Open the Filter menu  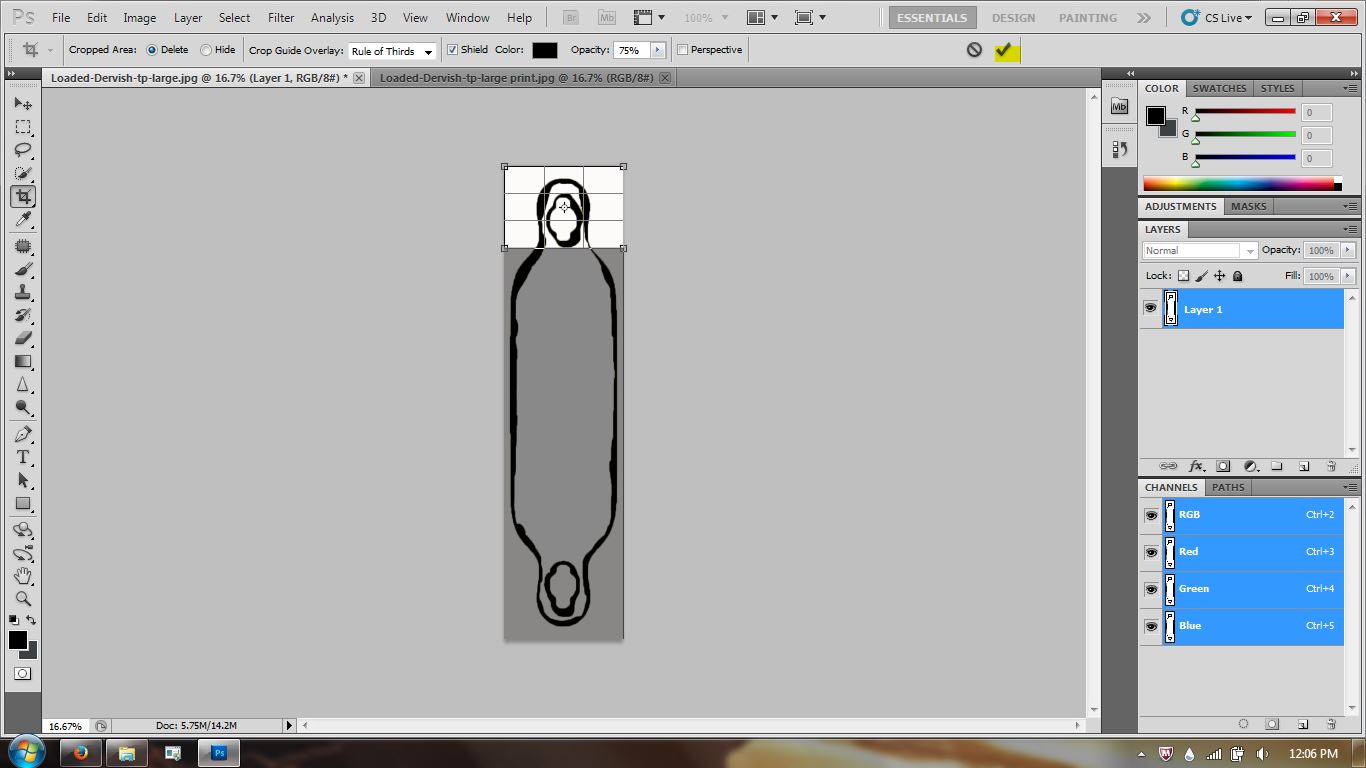[280, 17]
